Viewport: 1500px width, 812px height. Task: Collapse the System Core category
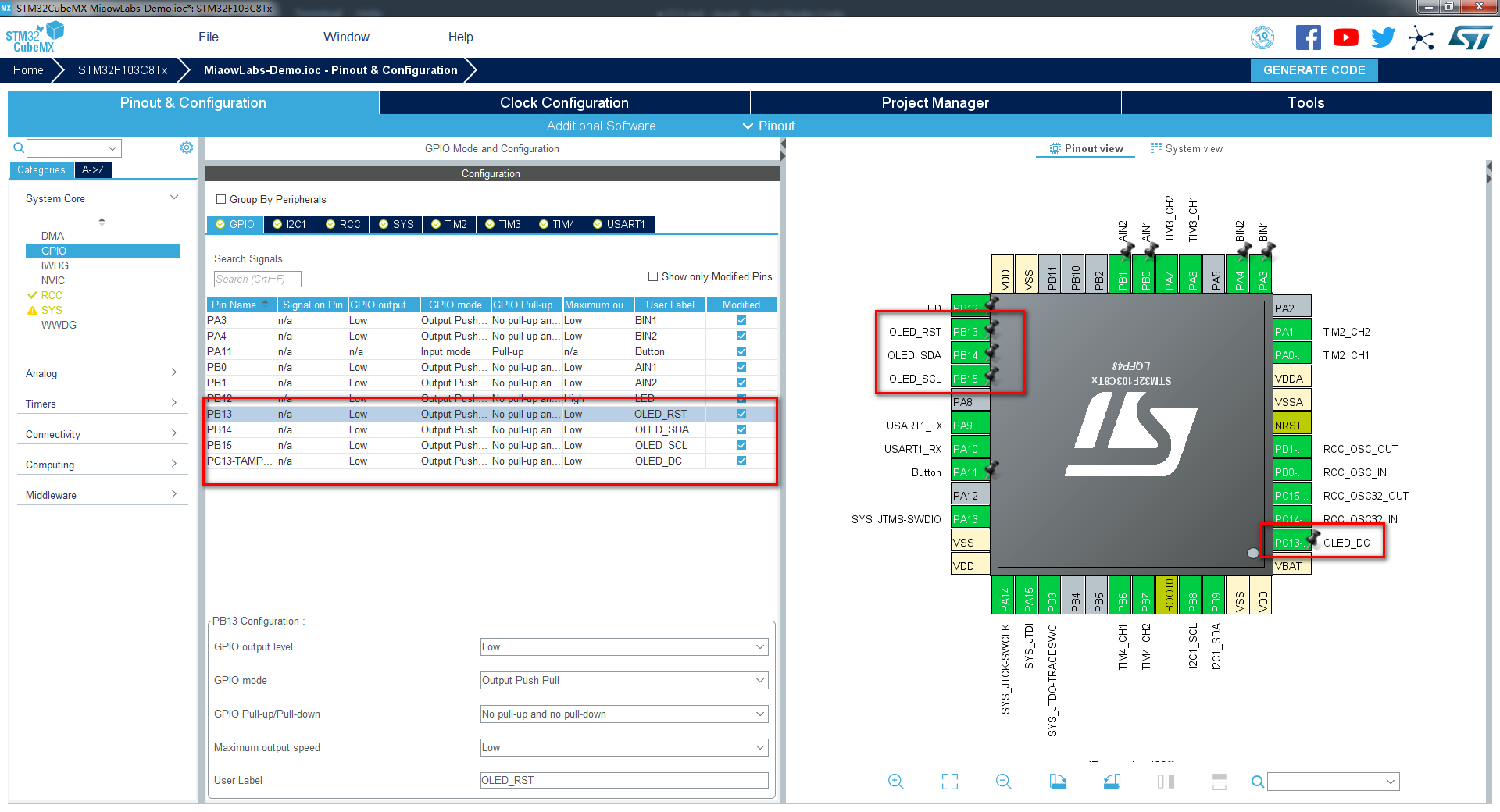pyautogui.click(x=102, y=198)
